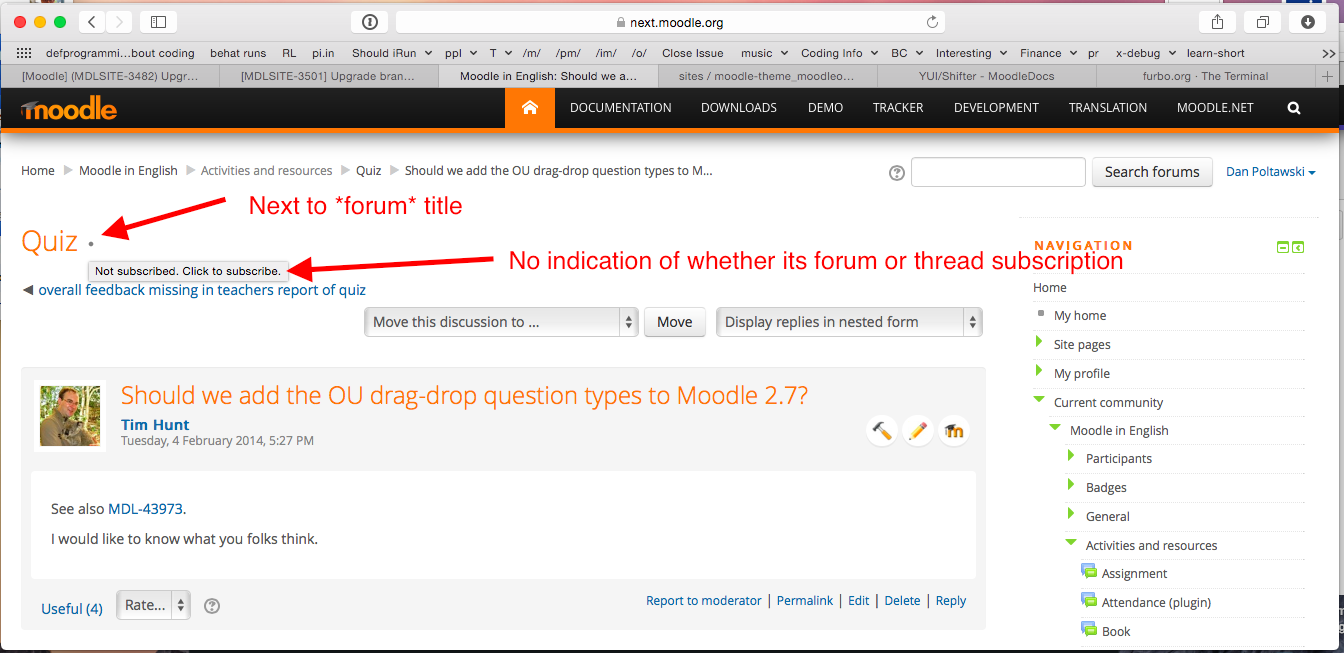Collapse Current community in navigation
Viewport: 1344px width, 653px height.
coord(1040,401)
